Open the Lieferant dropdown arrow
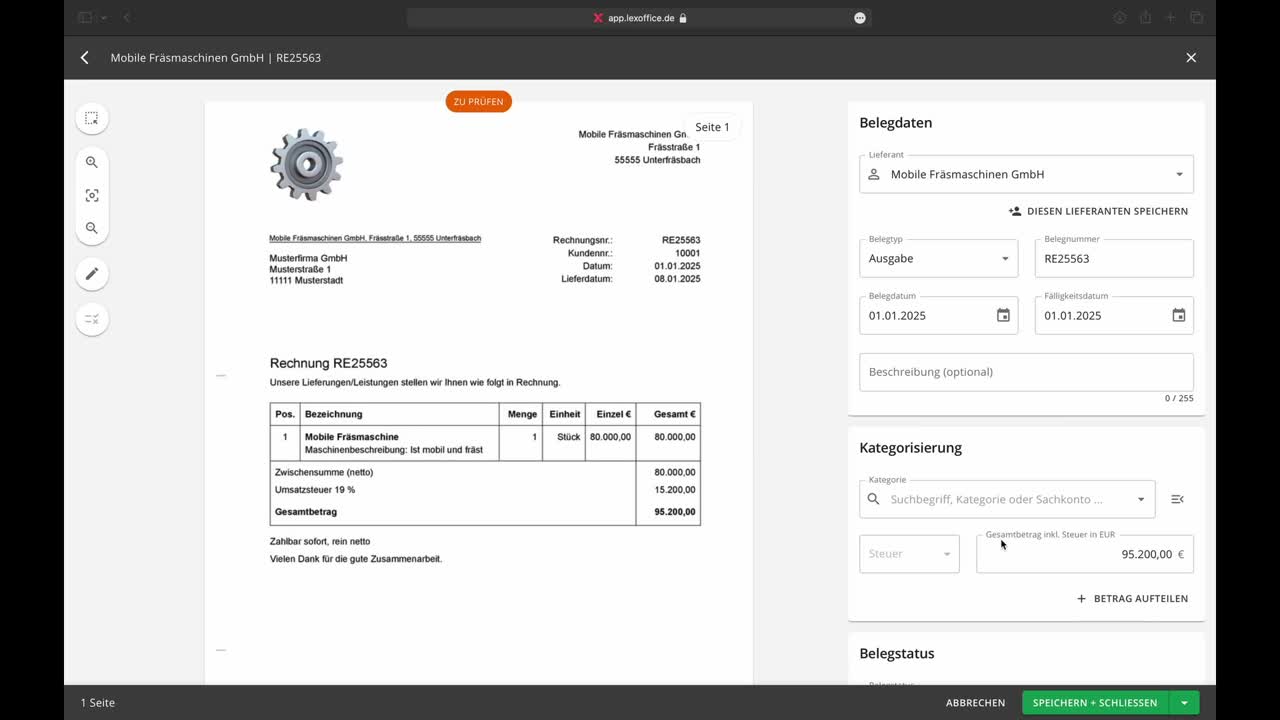Screen dimensions: 1280x720 point(1179,174)
